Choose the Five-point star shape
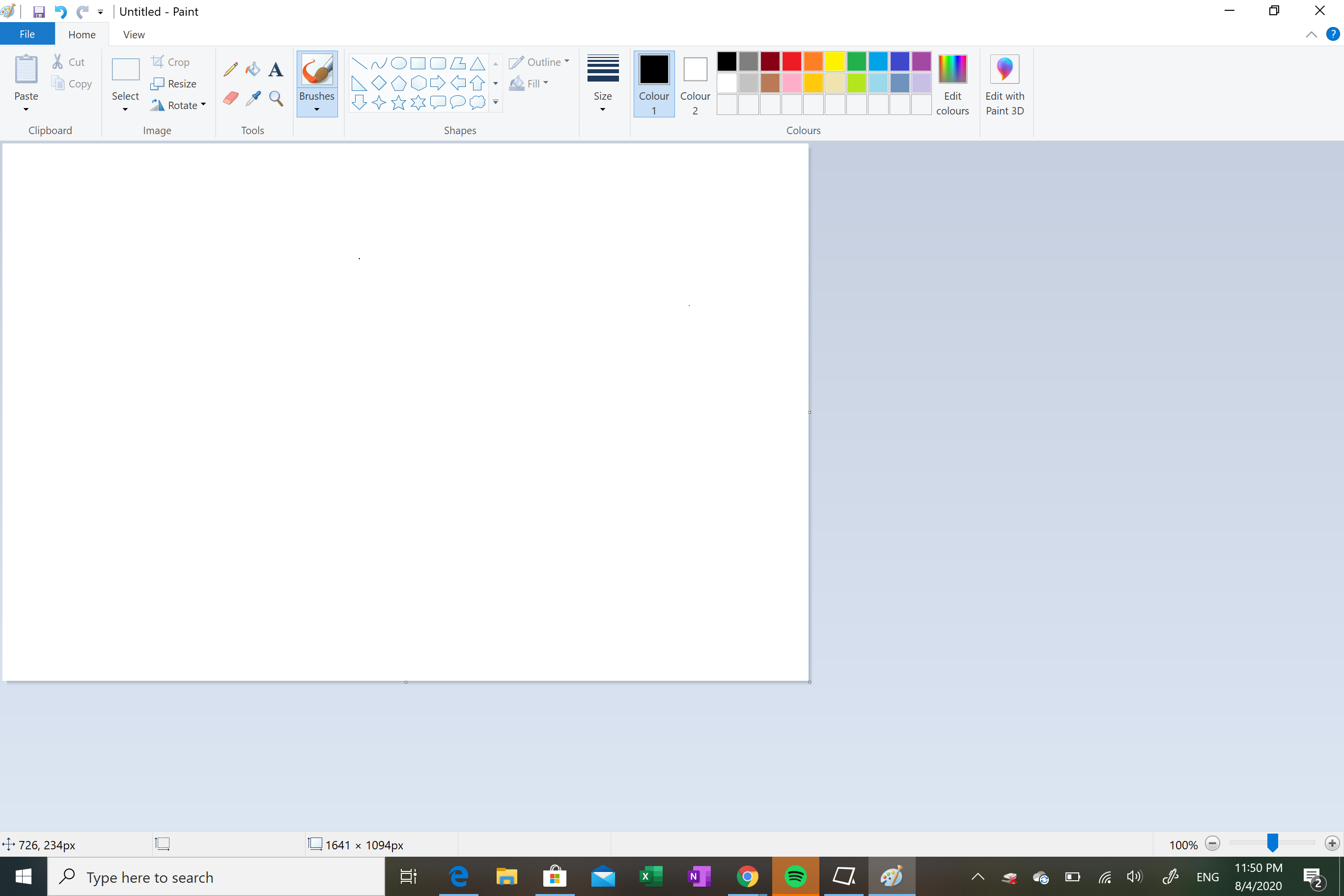 click(398, 103)
